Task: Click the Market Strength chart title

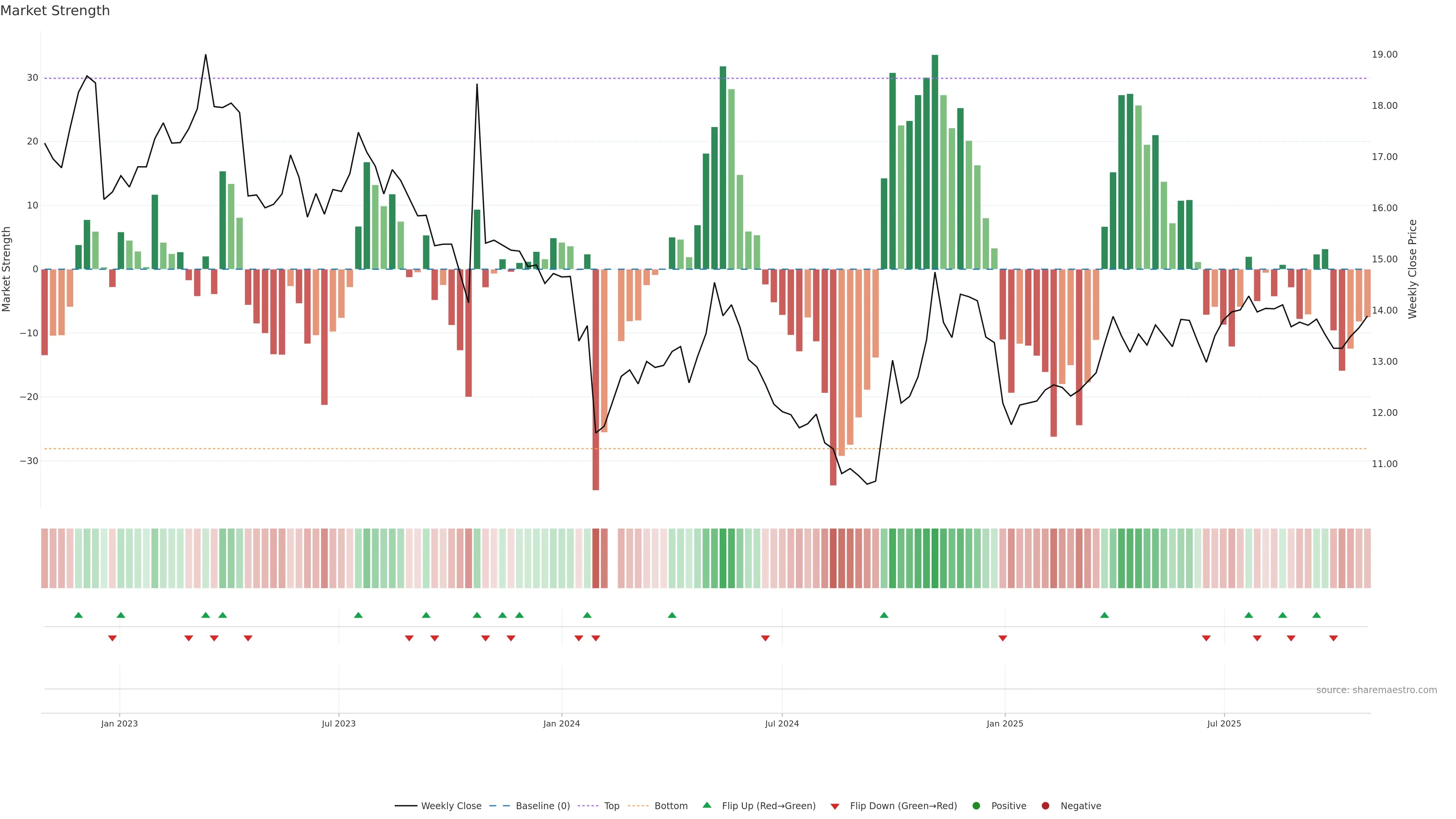Action: point(55,11)
